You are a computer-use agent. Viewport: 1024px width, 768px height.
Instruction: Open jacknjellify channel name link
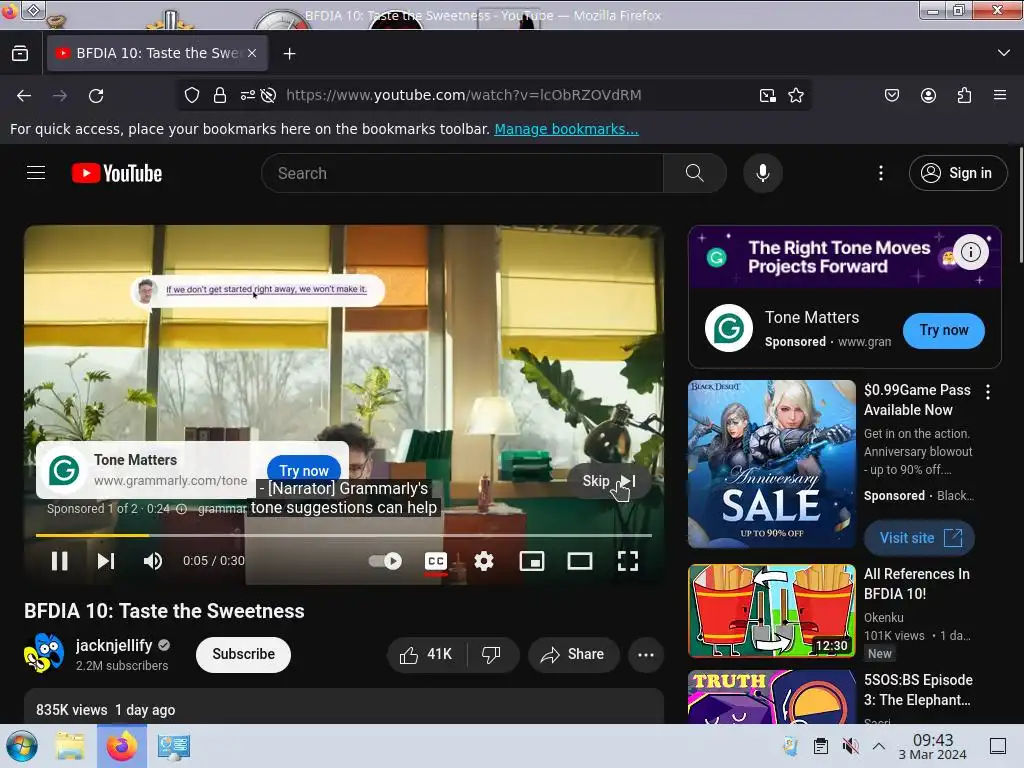[114, 645]
